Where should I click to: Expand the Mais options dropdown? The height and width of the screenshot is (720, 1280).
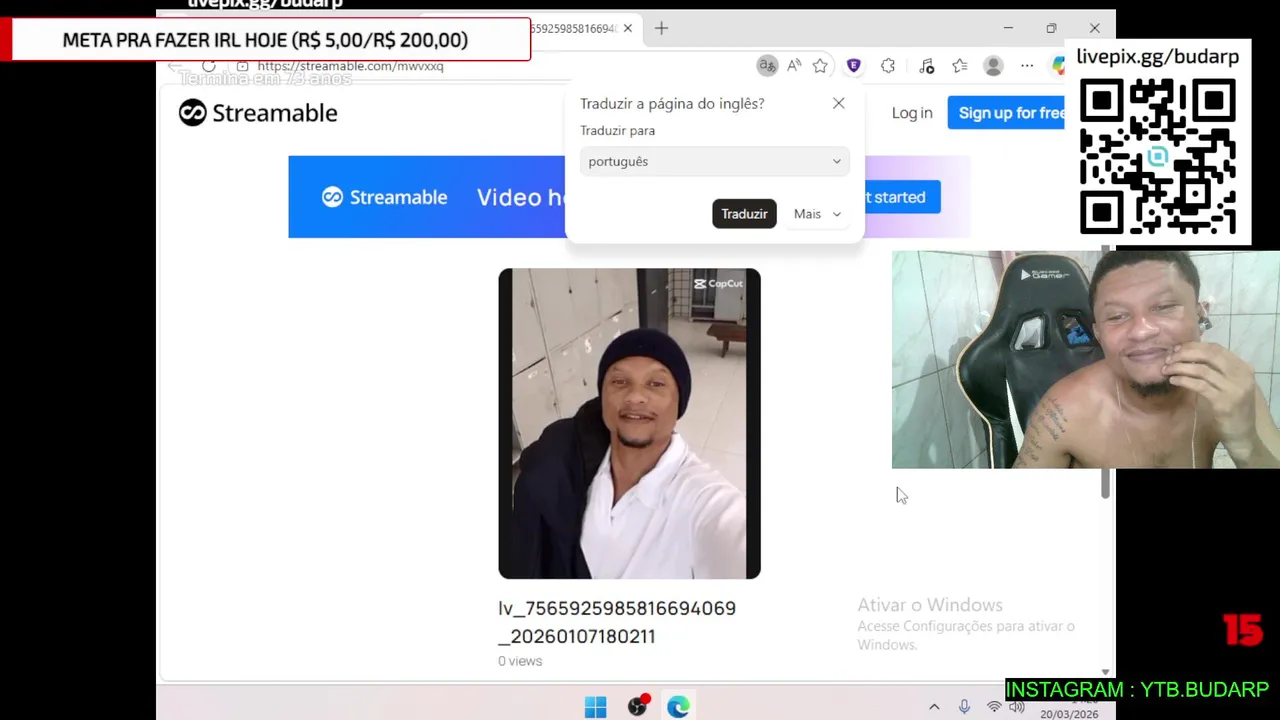pyautogui.click(x=817, y=214)
